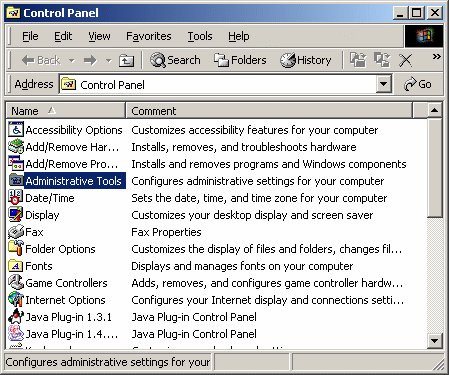Open the Accessibility Options icon
449x375 pixels.
pos(16,130)
